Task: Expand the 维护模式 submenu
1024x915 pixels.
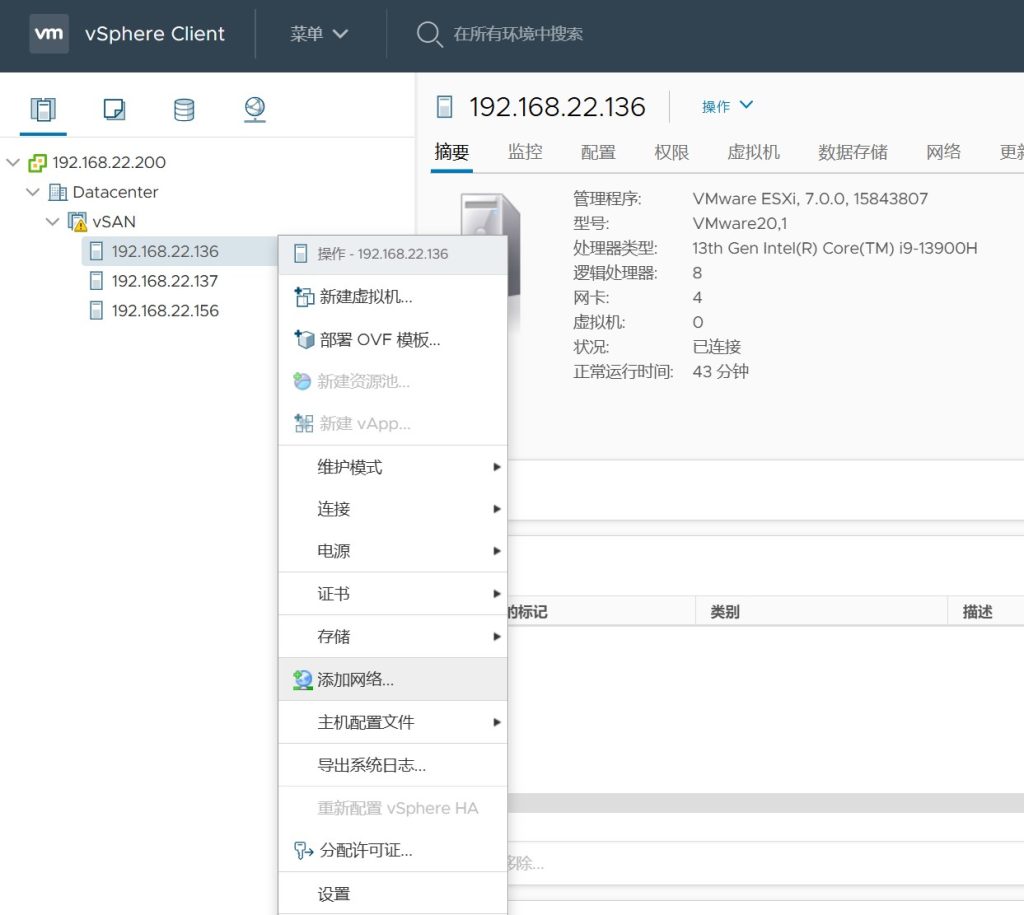Action: click(392, 467)
